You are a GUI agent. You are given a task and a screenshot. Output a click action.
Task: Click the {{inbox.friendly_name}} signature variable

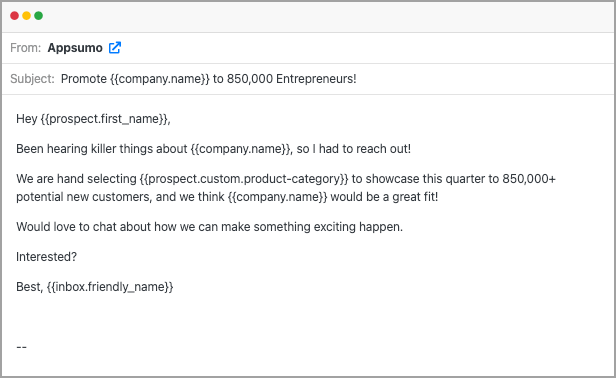[x=110, y=287]
